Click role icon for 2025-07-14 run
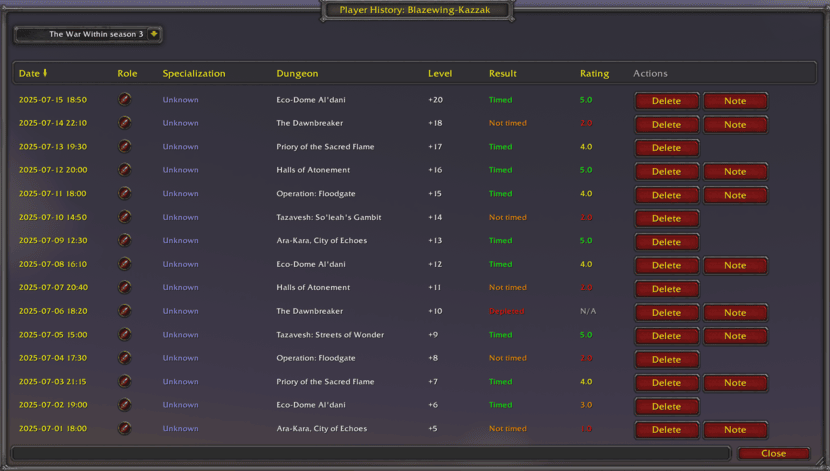Image resolution: width=830 pixels, height=471 pixels. tap(124, 123)
